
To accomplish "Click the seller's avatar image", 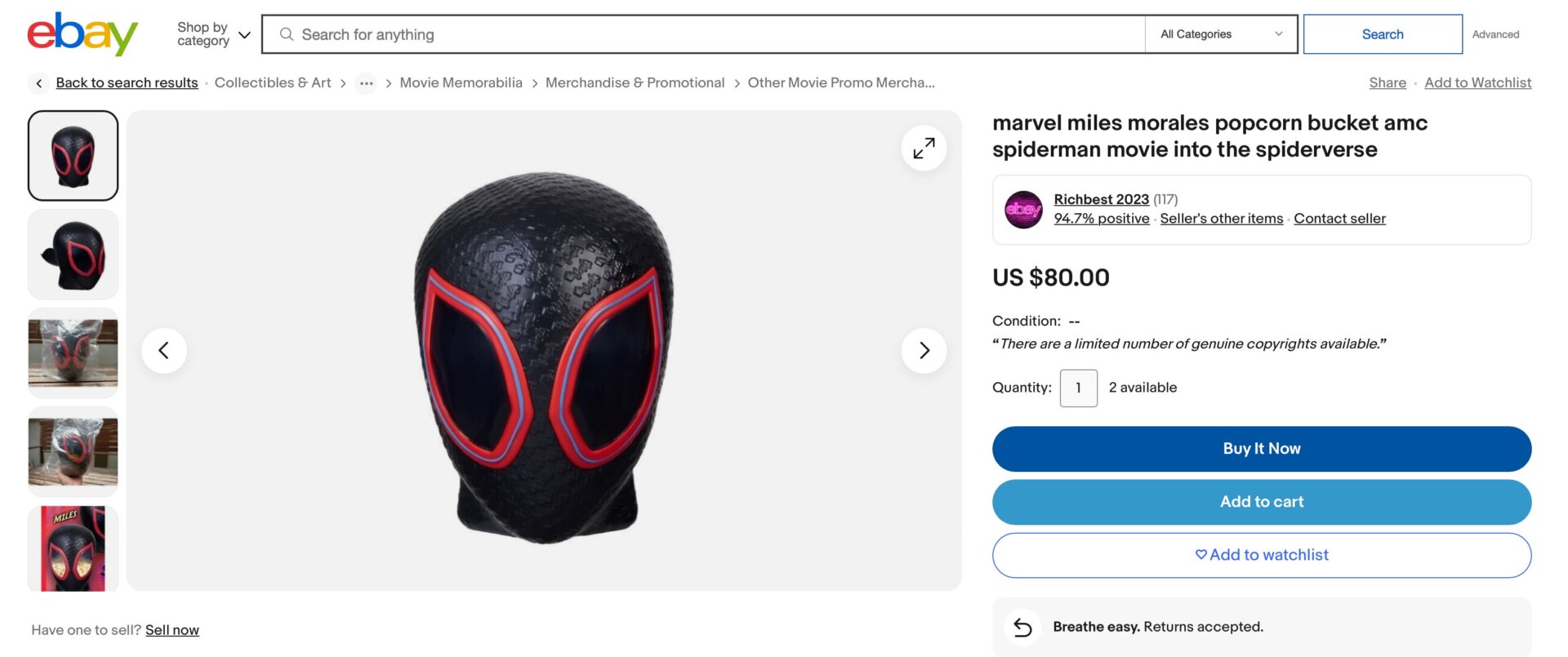I will (1022, 209).
